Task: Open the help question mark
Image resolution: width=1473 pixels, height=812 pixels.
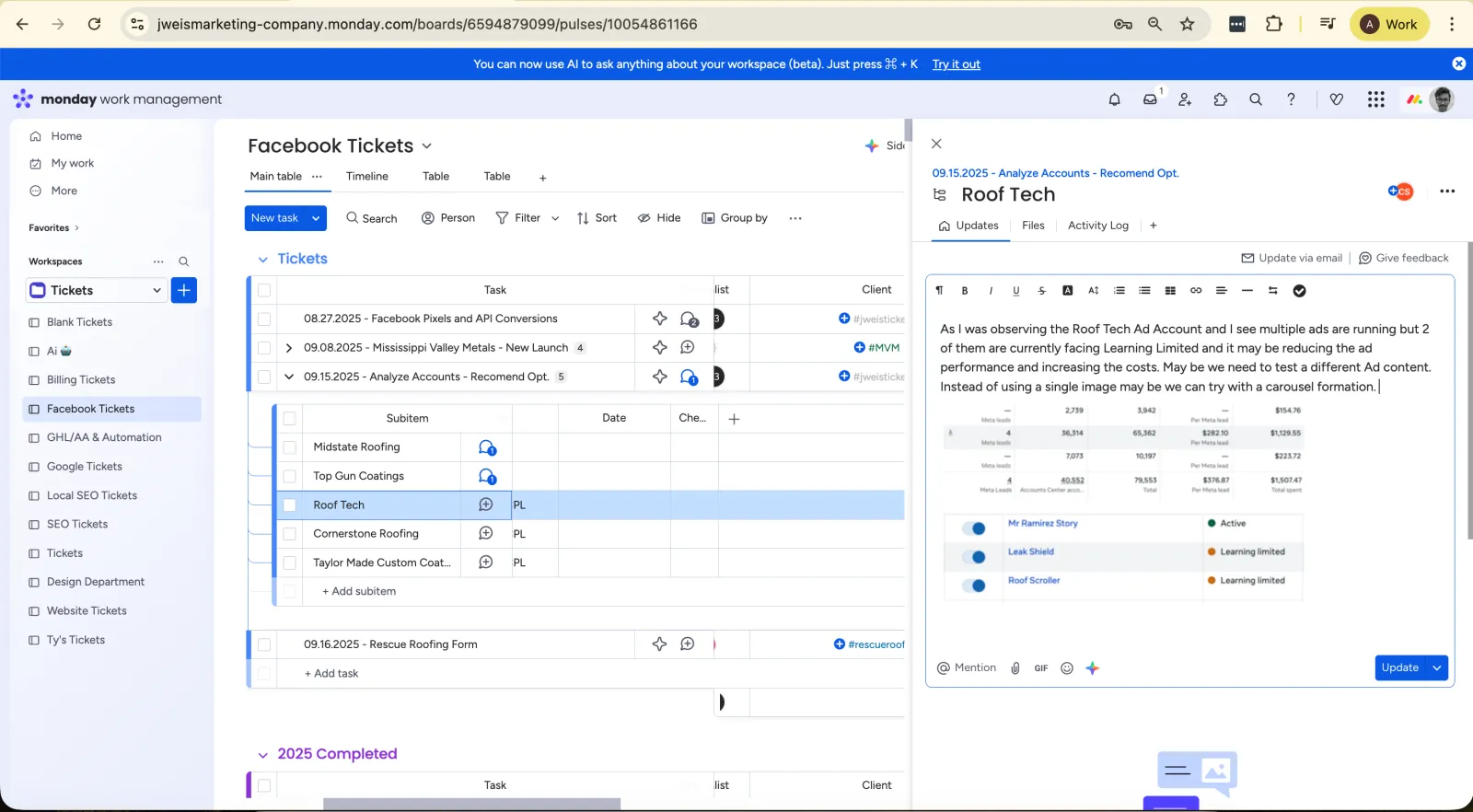Action: coord(1291,99)
